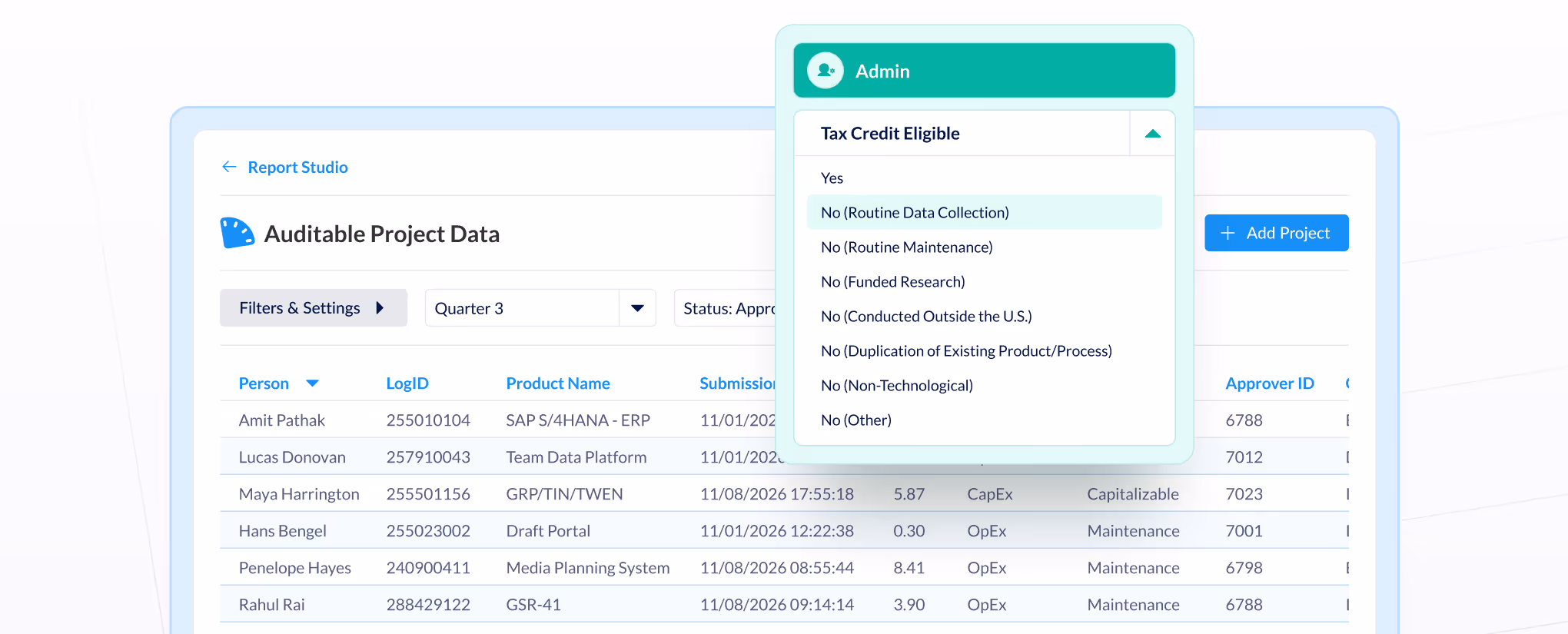The height and width of the screenshot is (634, 1568).
Task: Click LogID 255010104
Action: point(428,420)
